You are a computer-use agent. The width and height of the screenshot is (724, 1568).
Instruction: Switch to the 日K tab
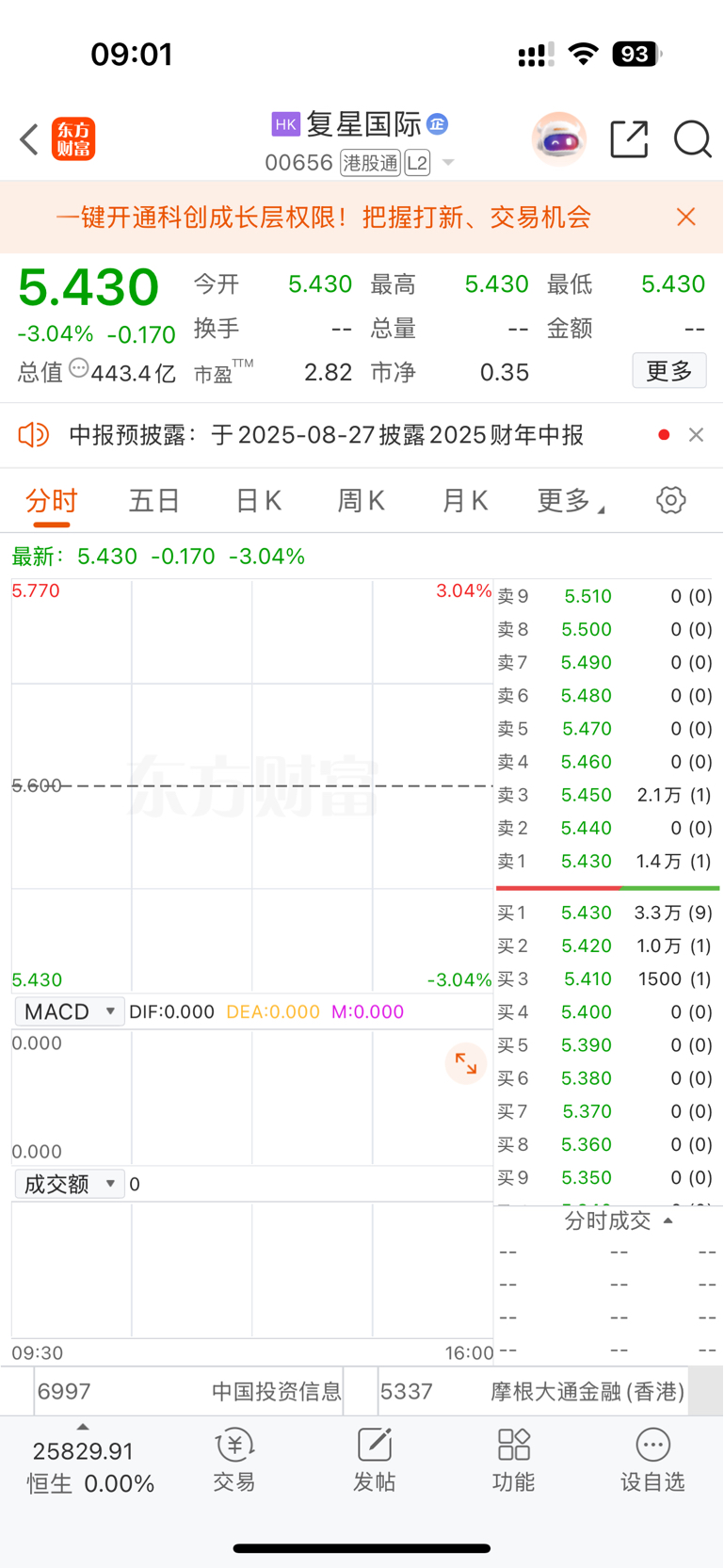tap(258, 500)
